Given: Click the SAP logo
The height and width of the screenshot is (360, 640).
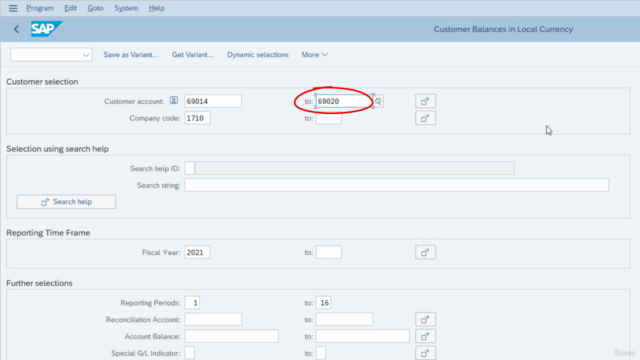Looking at the screenshot, I should coord(47,29).
